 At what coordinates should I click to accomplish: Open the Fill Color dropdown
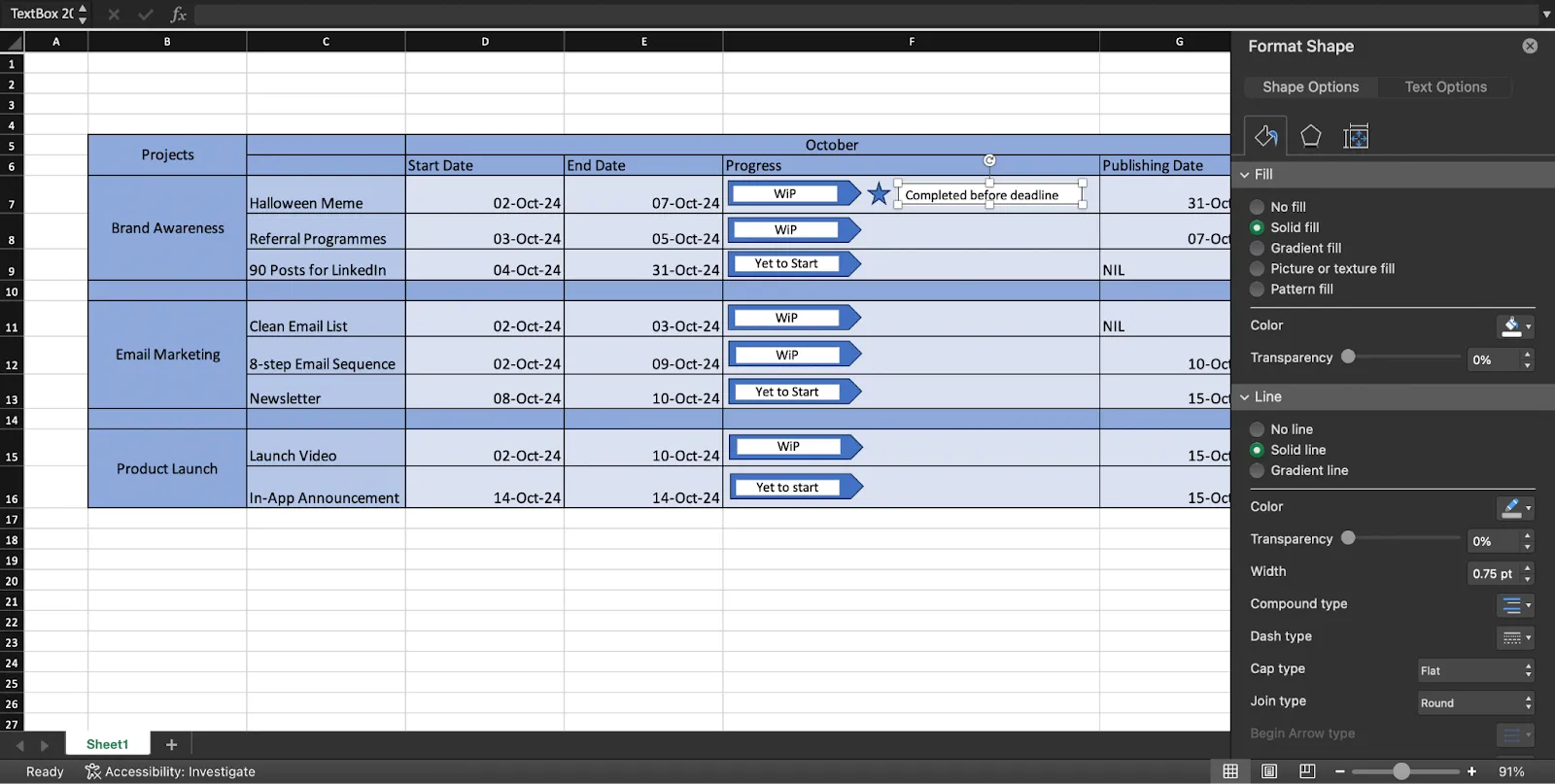(1515, 326)
